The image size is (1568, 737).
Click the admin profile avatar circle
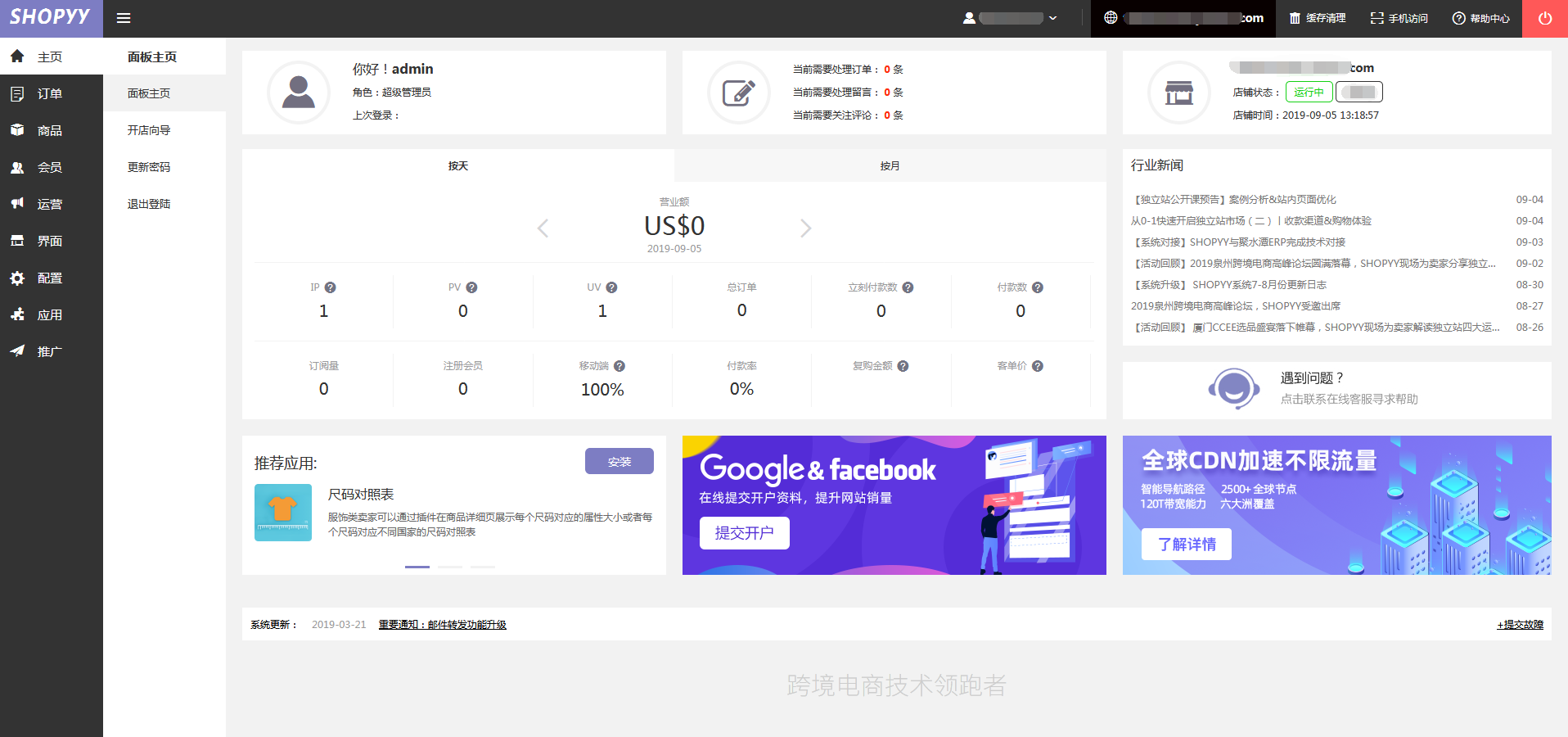[299, 93]
